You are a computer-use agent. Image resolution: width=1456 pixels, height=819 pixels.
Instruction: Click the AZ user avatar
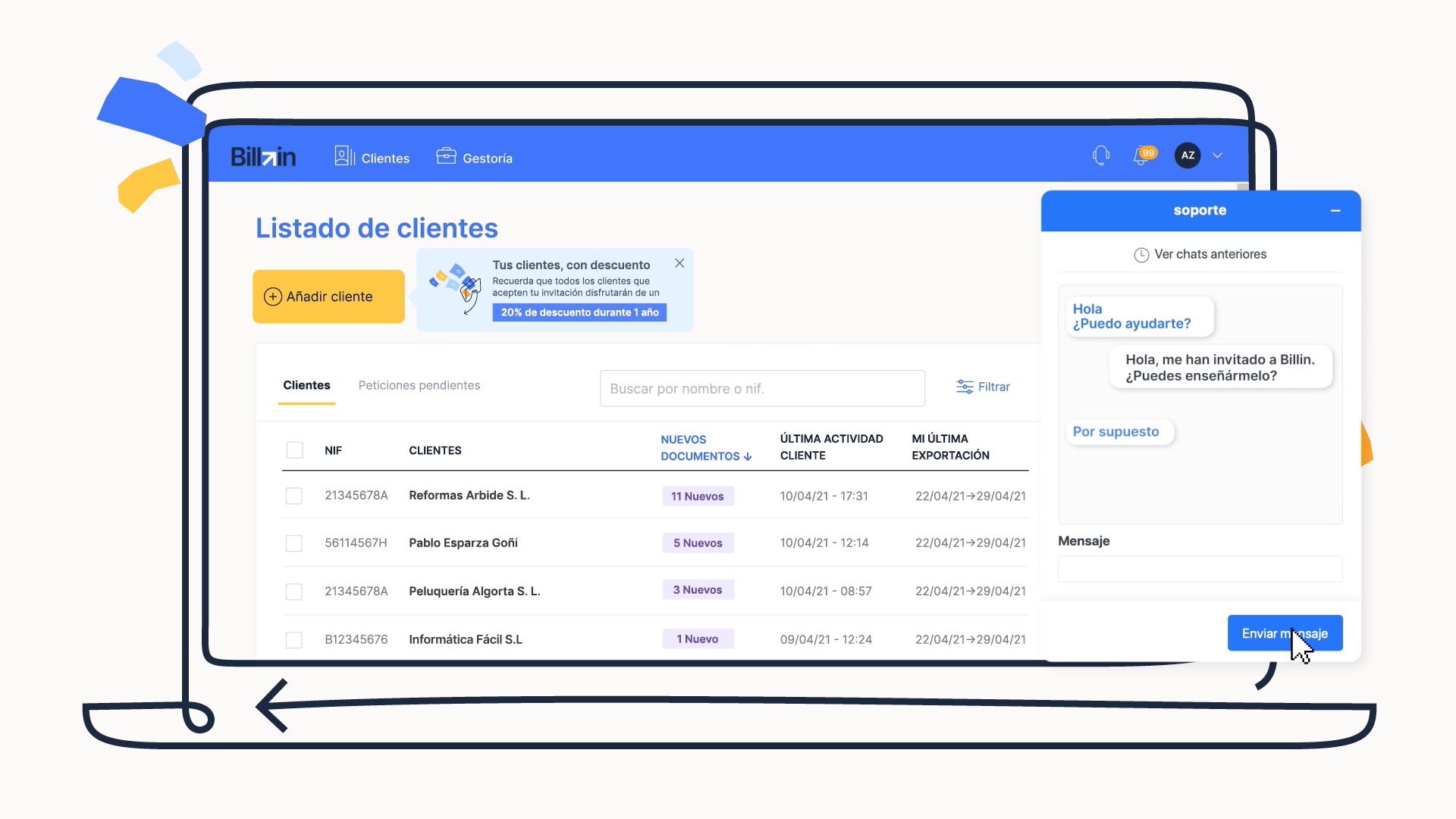click(1188, 155)
